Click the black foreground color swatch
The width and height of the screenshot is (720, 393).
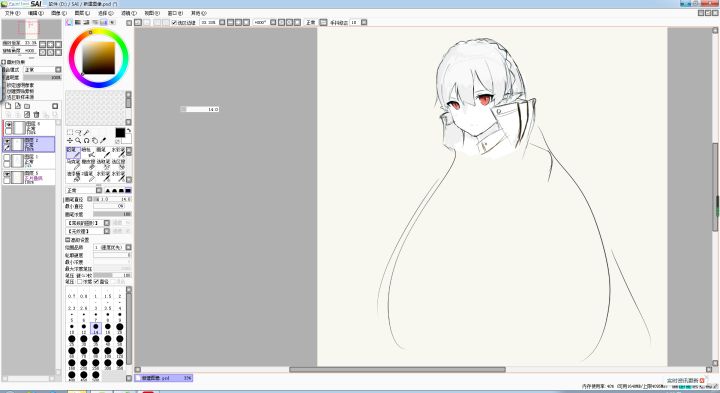pyautogui.click(x=120, y=133)
